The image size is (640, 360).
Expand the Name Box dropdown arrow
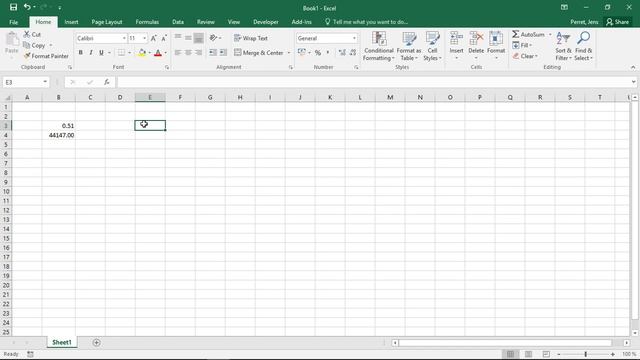pos(45,82)
